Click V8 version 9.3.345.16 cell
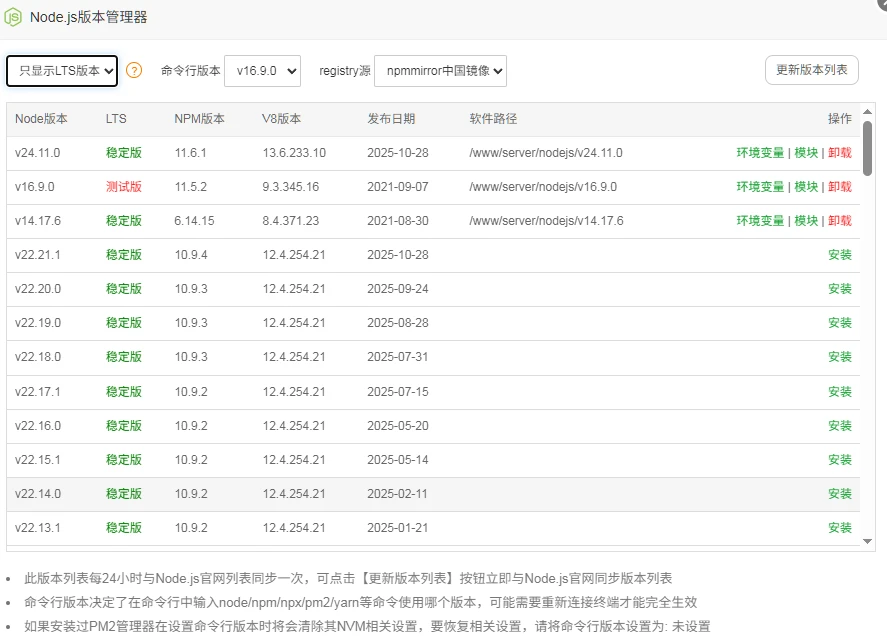 [291, 187]
